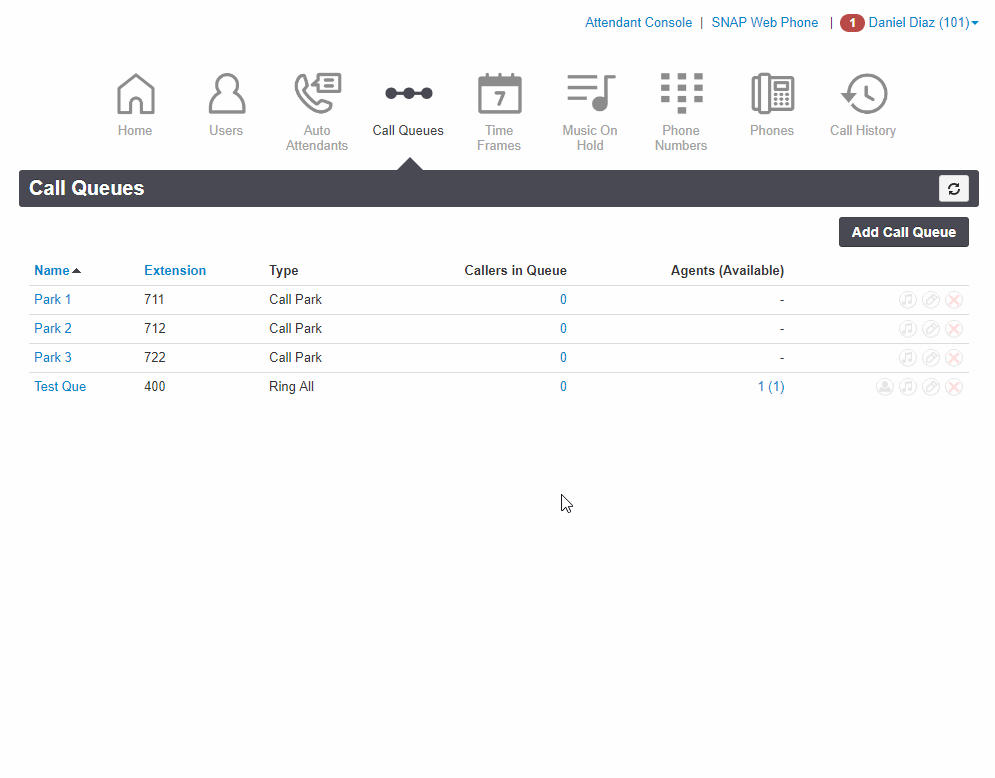Open the Test Que queue link
This screenshot has height=778, width=995.
[60, 387]
